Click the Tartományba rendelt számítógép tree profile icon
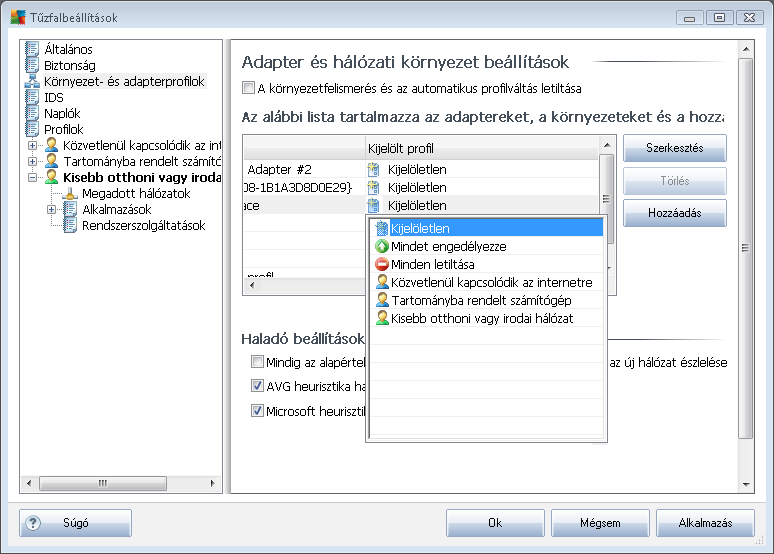 [51, 161]
